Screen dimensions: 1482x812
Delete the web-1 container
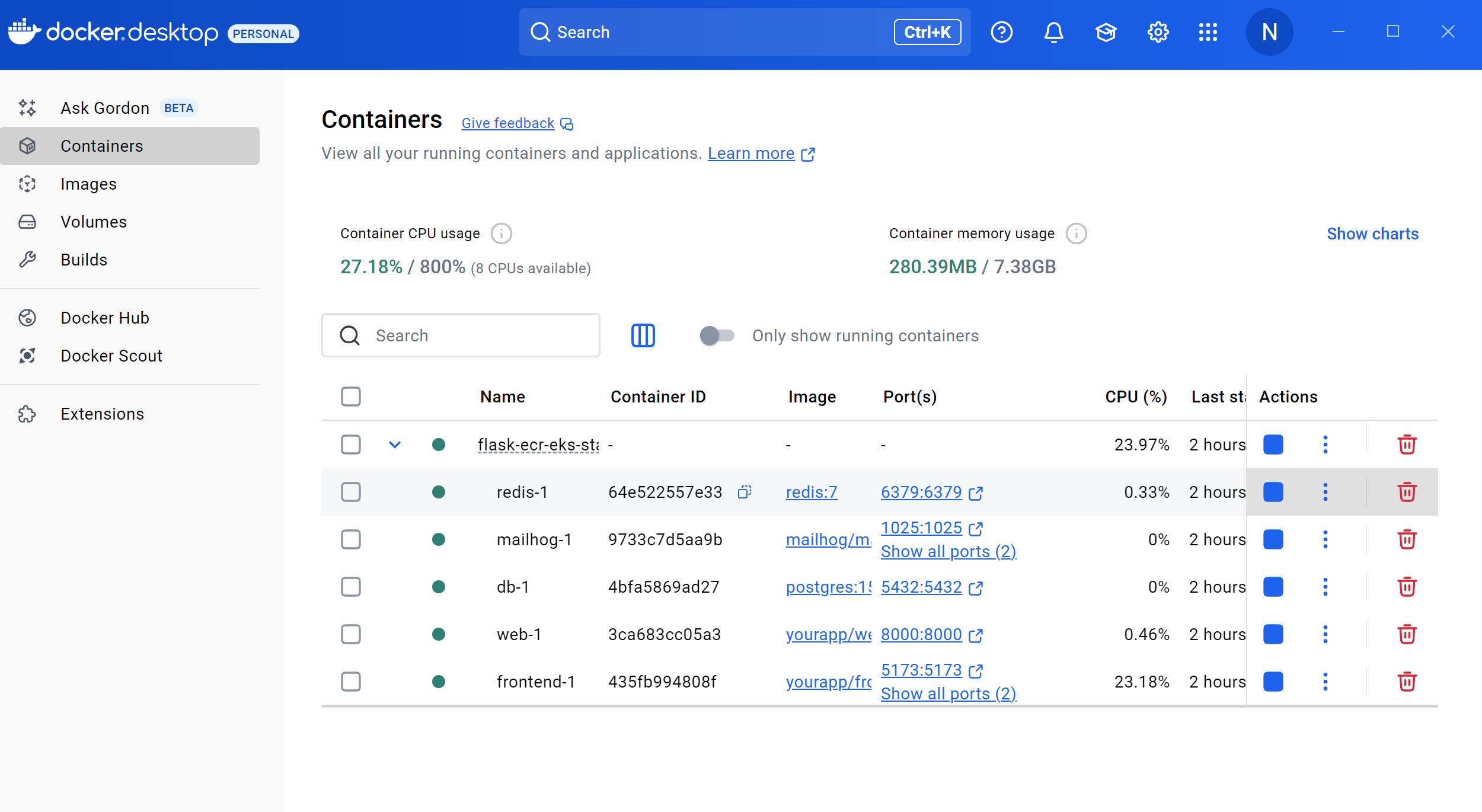[x=1407, y=634]
